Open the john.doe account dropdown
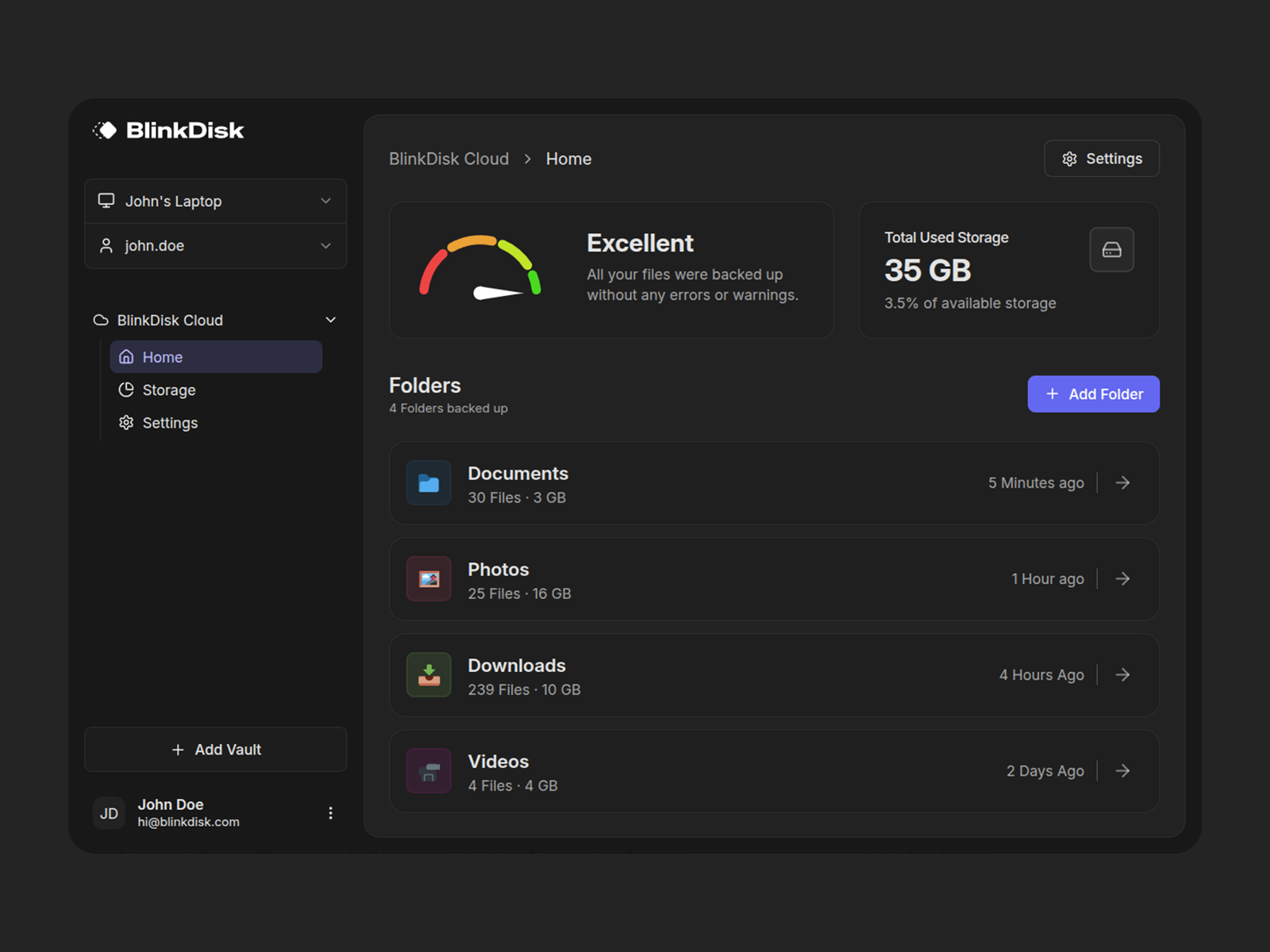The height and width of the screenshot is (952, 1270). point(216,246)
